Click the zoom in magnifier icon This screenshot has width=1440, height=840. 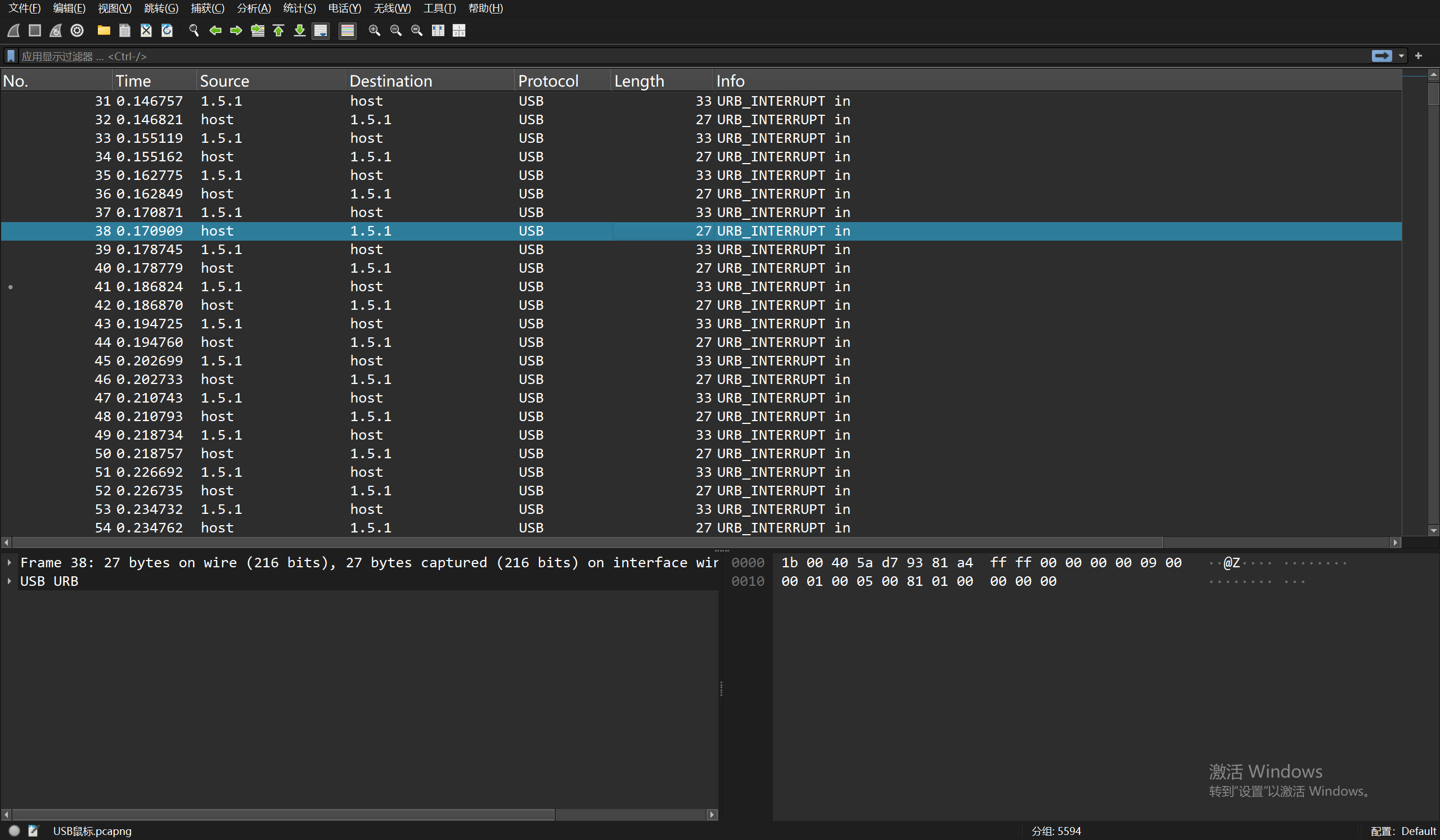[374, 30]
